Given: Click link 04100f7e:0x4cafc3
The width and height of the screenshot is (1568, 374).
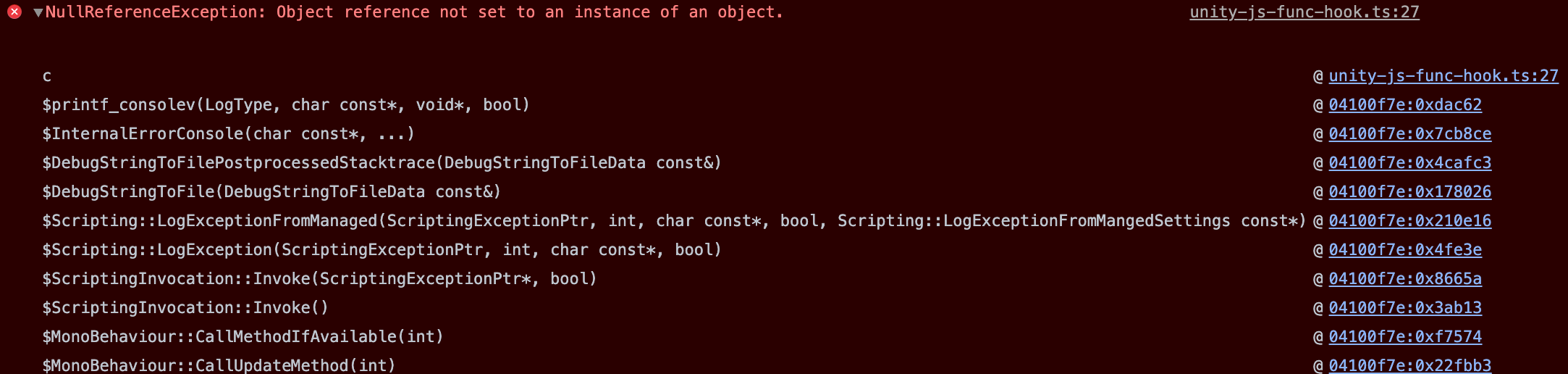Looking at the screenshot, I should click(1409, 163).
